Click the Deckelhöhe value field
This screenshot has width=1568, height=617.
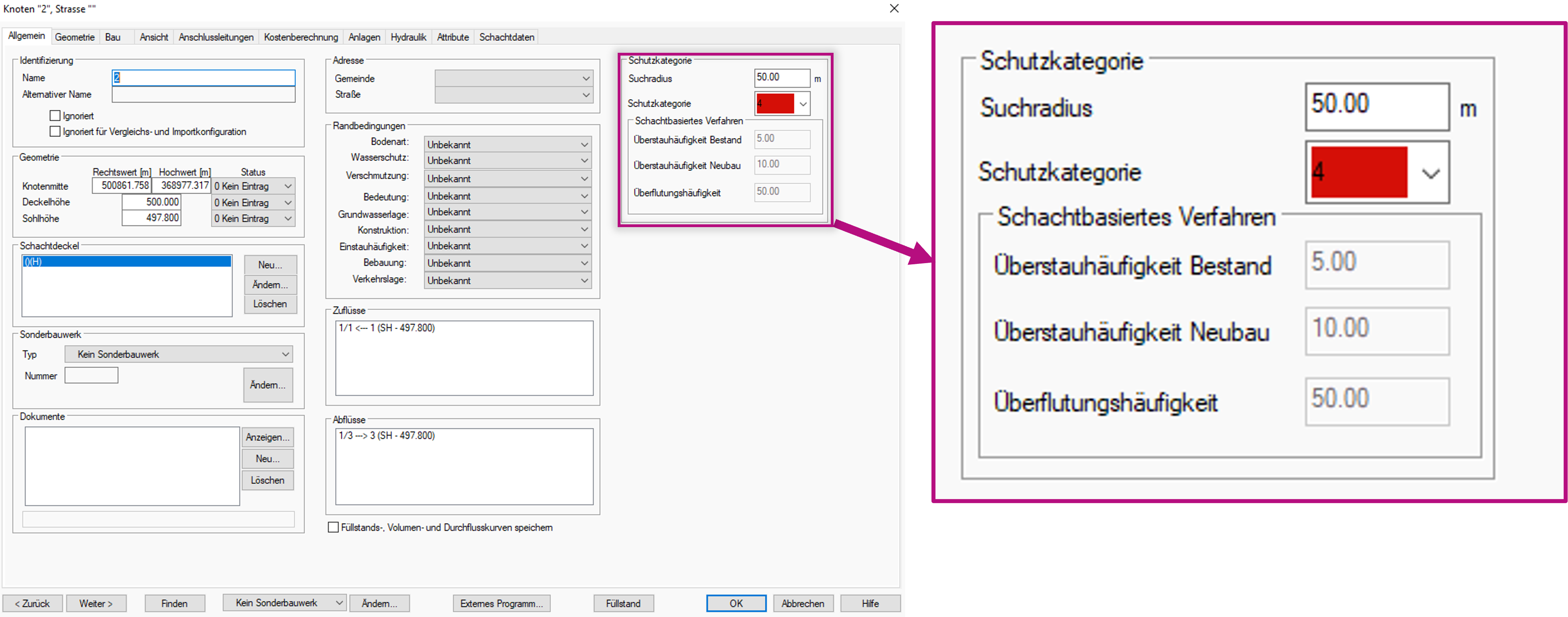pyautogui.click(x=152, y=202)
